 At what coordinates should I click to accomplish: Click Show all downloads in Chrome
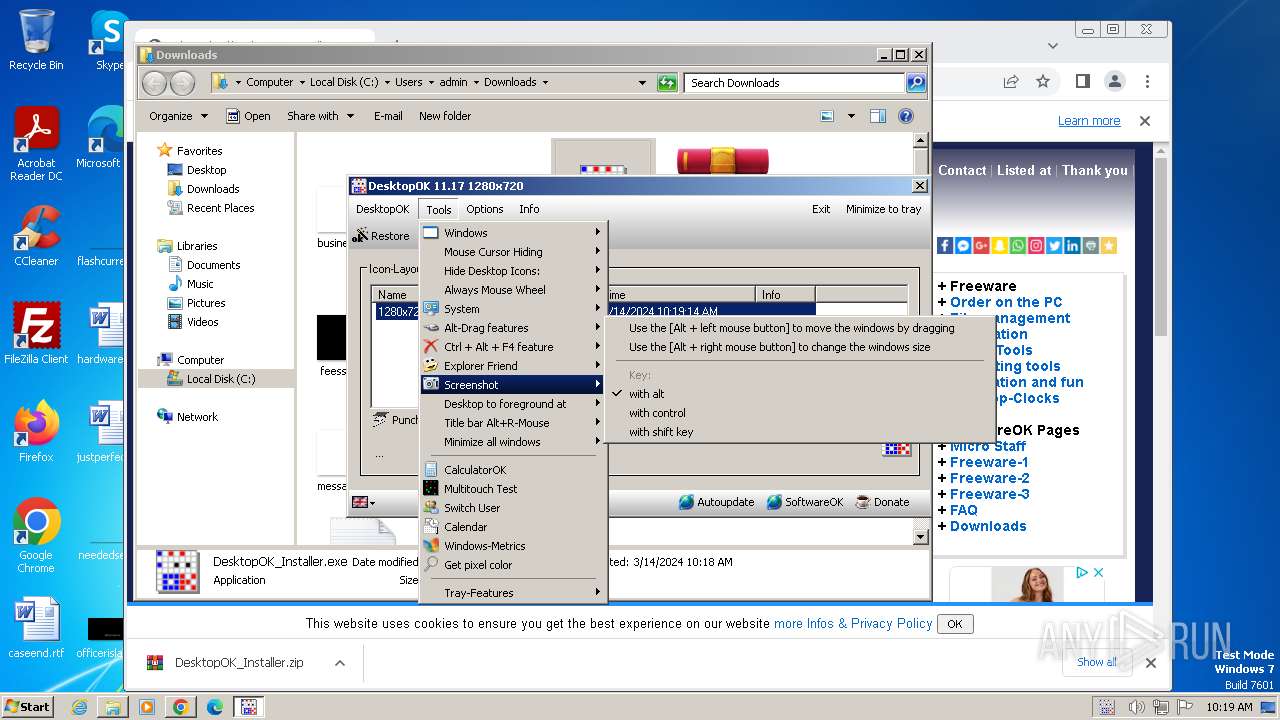coord(1097,662)
